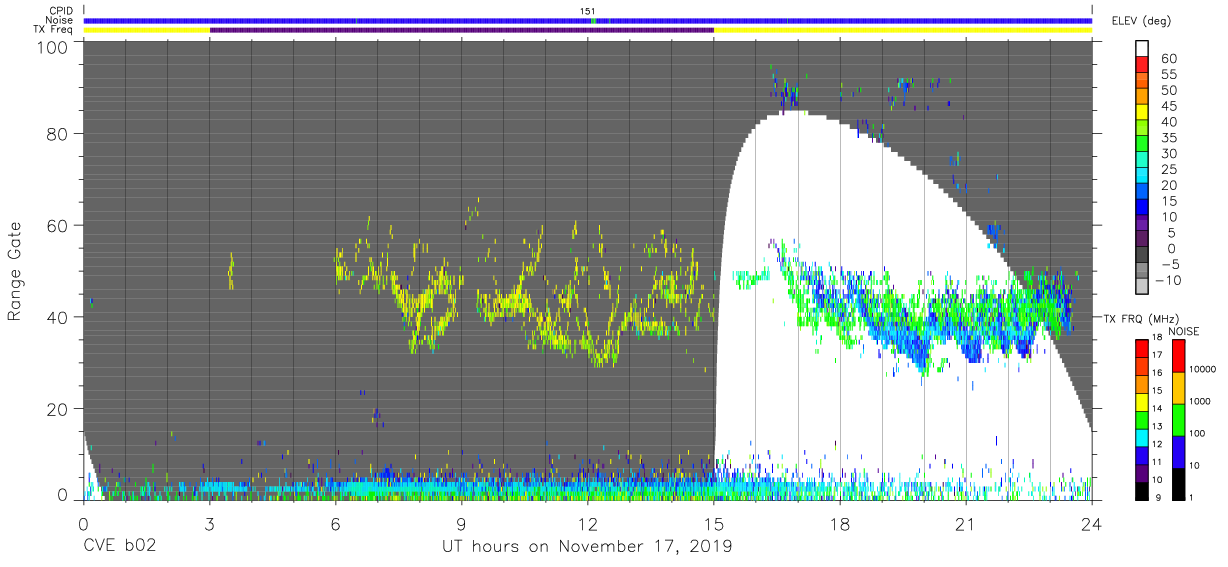
Task: Click the '6' tick on the UT hours axis
Action: click(336, 523)
